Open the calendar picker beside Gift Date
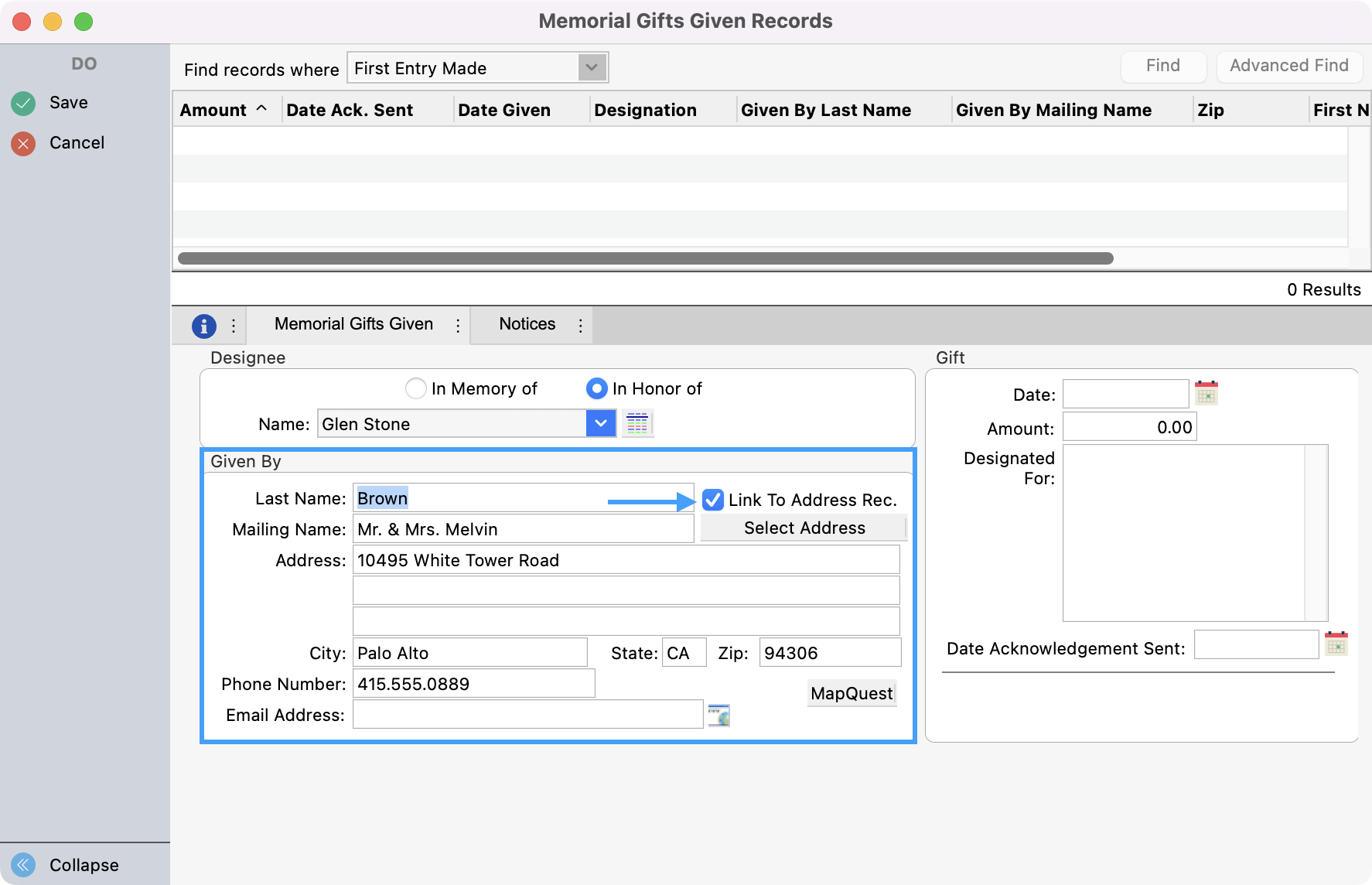The height and width of the screenshot is (885, 1372). point(1206,393)
